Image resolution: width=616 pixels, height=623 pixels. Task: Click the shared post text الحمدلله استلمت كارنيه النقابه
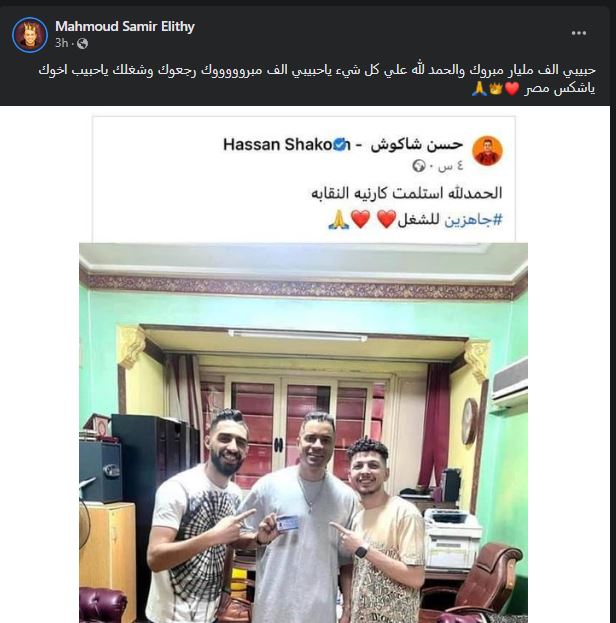tap(407, 193)
